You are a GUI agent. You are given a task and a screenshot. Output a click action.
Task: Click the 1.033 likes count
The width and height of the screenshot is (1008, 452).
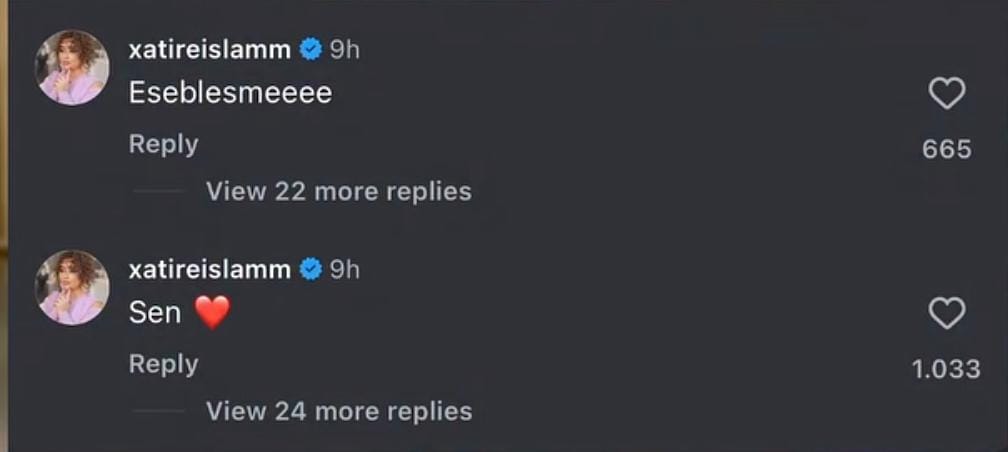[946, 369]
